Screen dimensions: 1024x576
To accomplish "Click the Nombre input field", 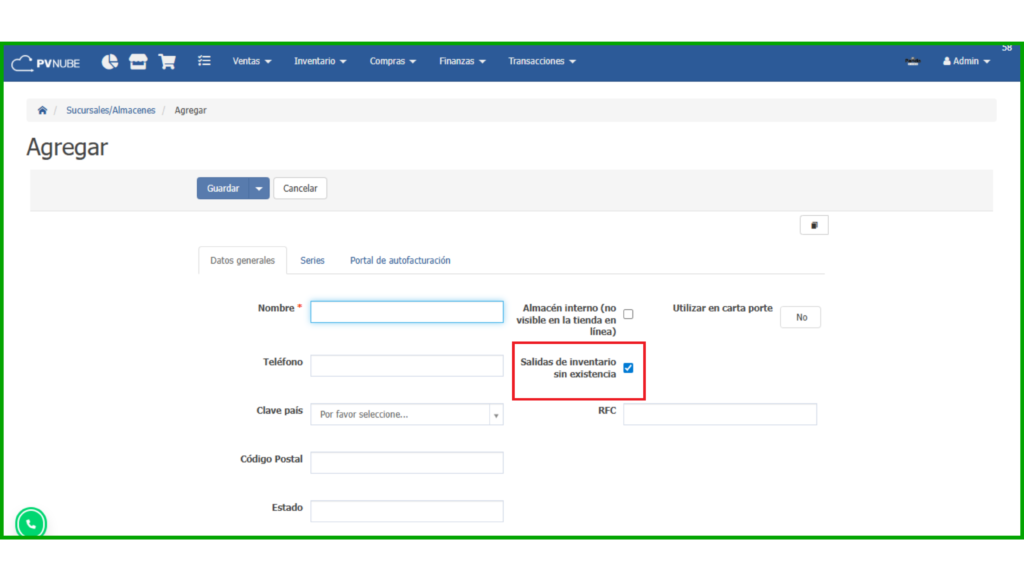I will tap(406, 312).
